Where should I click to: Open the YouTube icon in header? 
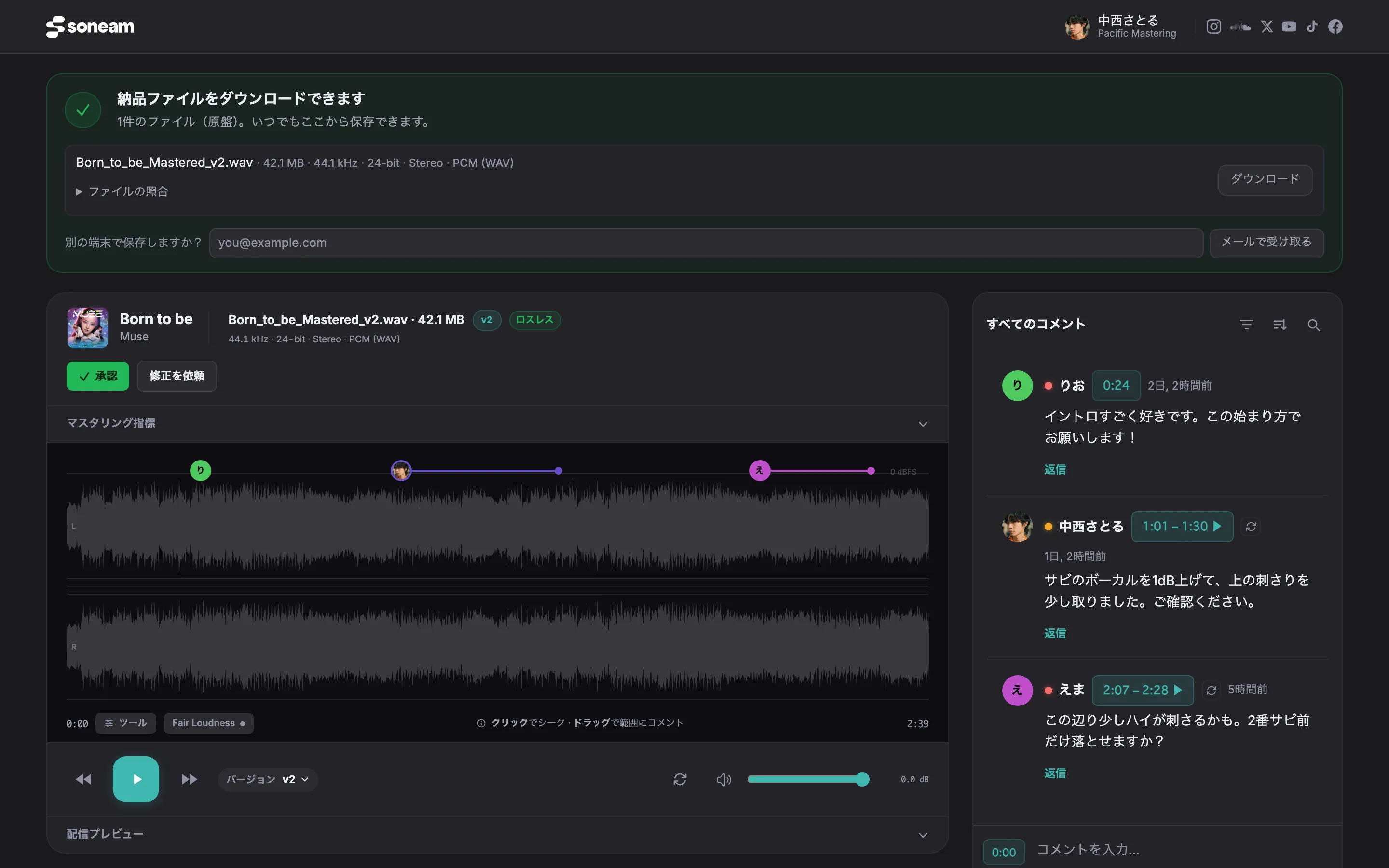pyautogui.click(x=1289, y=27)
